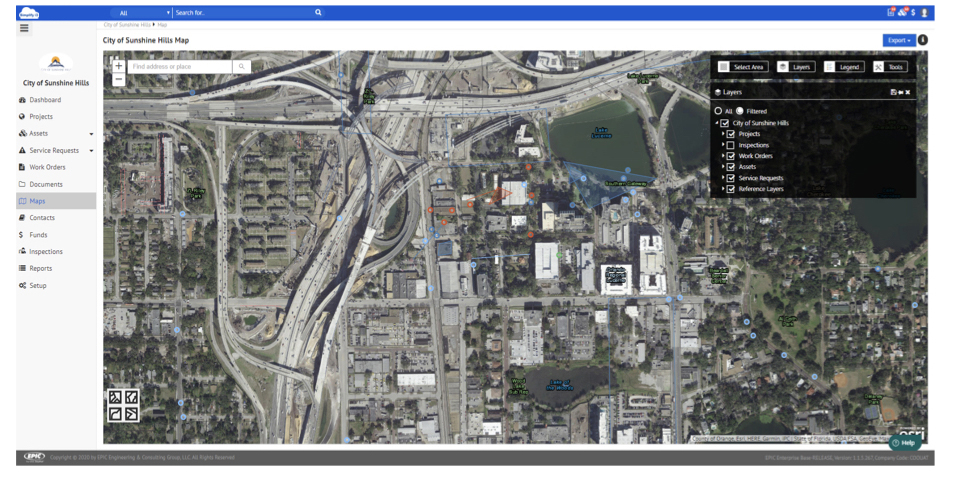Save layers using the Layers panel disk icon
This screenshot has width=960, height=496.
point(893,92)
